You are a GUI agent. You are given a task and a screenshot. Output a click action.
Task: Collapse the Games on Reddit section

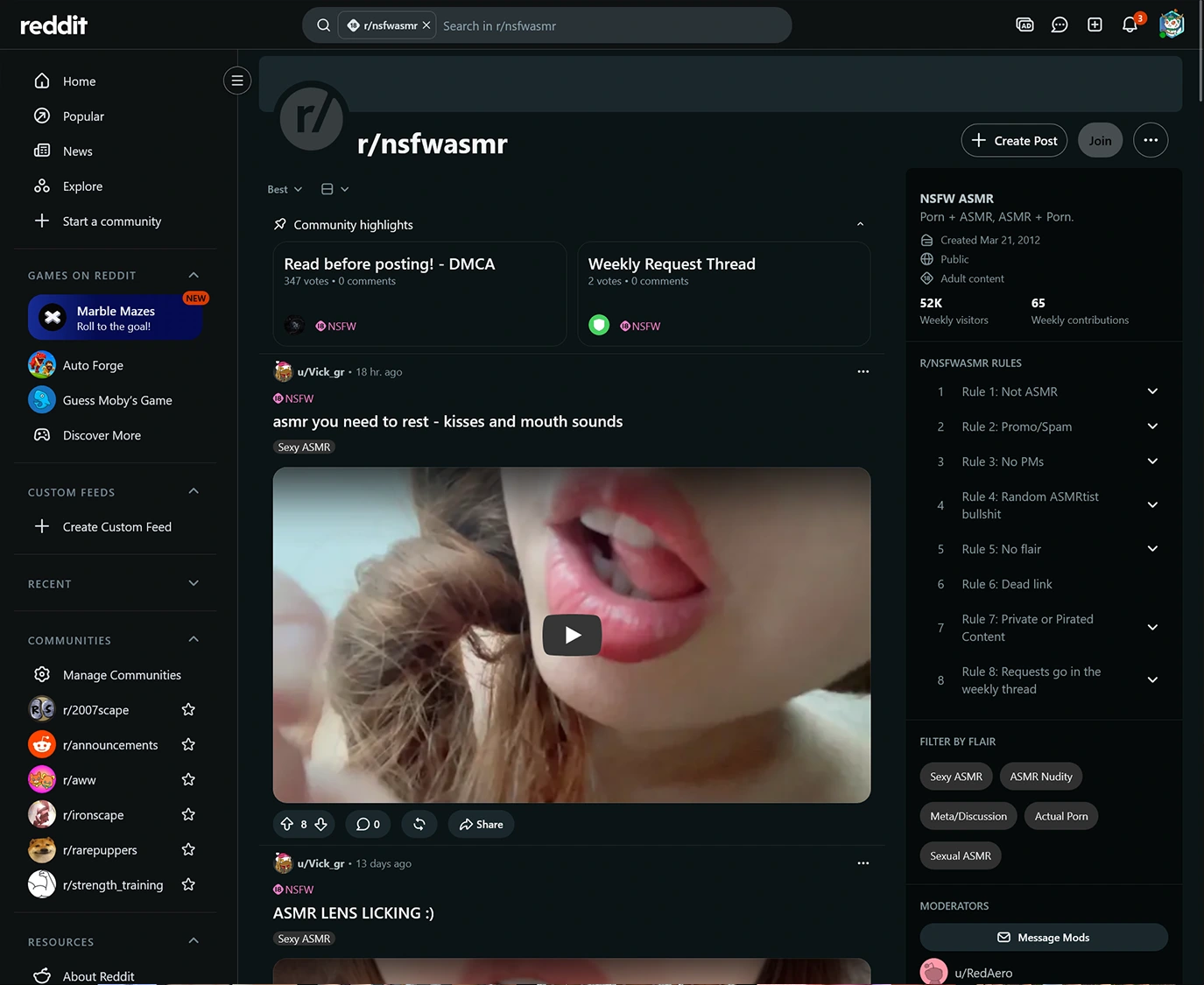[194, 275]
